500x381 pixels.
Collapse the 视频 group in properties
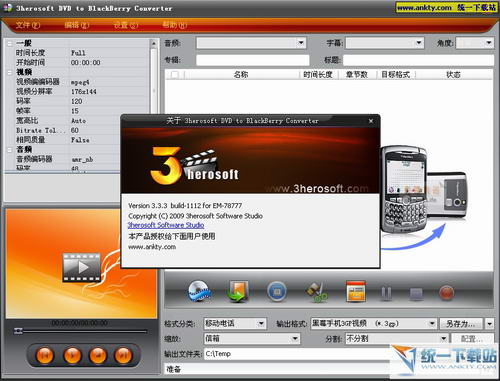(10, 72)
